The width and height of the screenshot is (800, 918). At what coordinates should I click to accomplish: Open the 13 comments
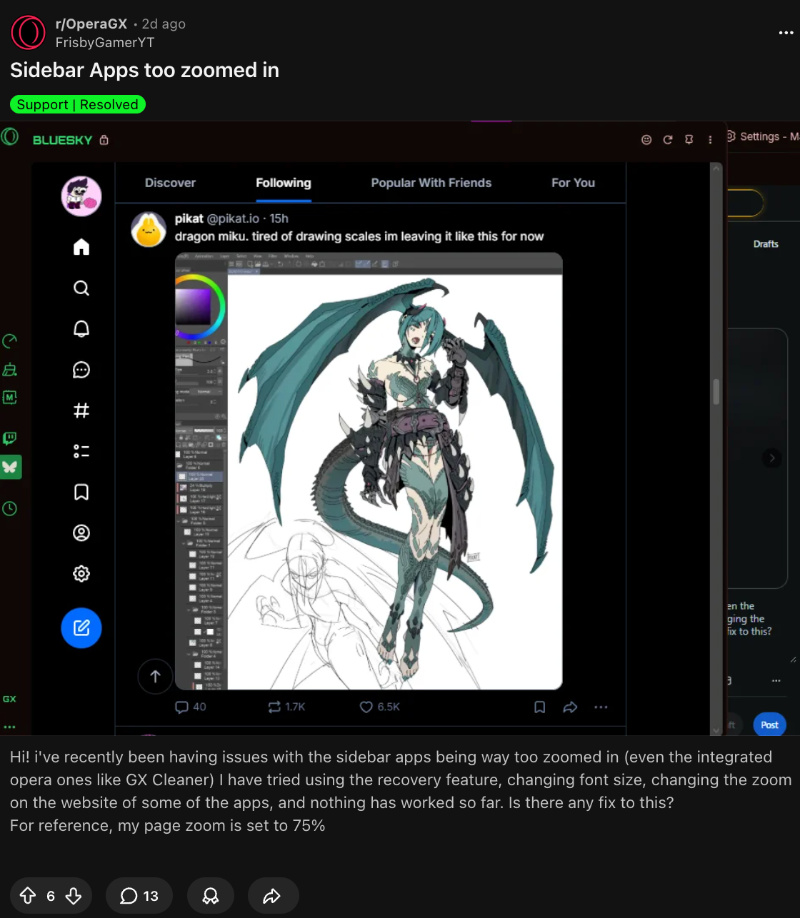[139, 896]
